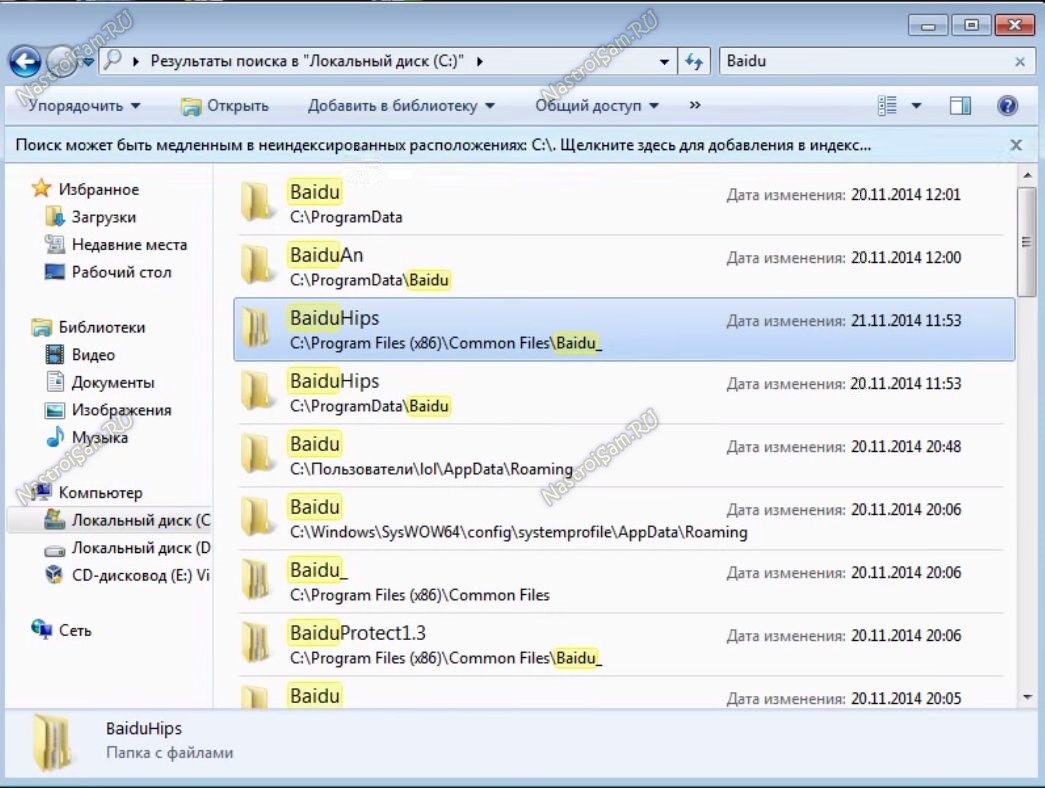This screenshot has width=1045, height=788.
Task: Click the vertical scrollbar down arrow
Action: coord(1027,695)
